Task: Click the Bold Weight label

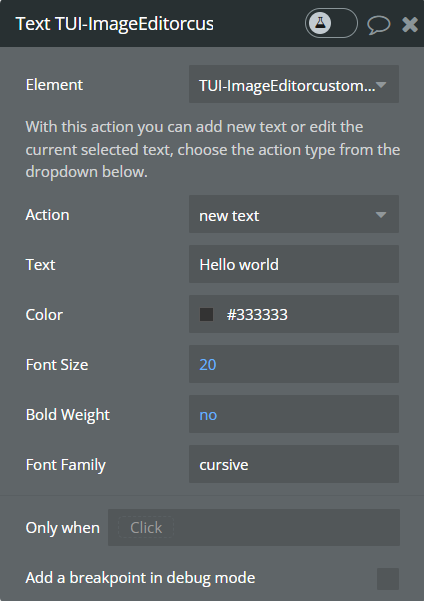Action: click(68, 415)
